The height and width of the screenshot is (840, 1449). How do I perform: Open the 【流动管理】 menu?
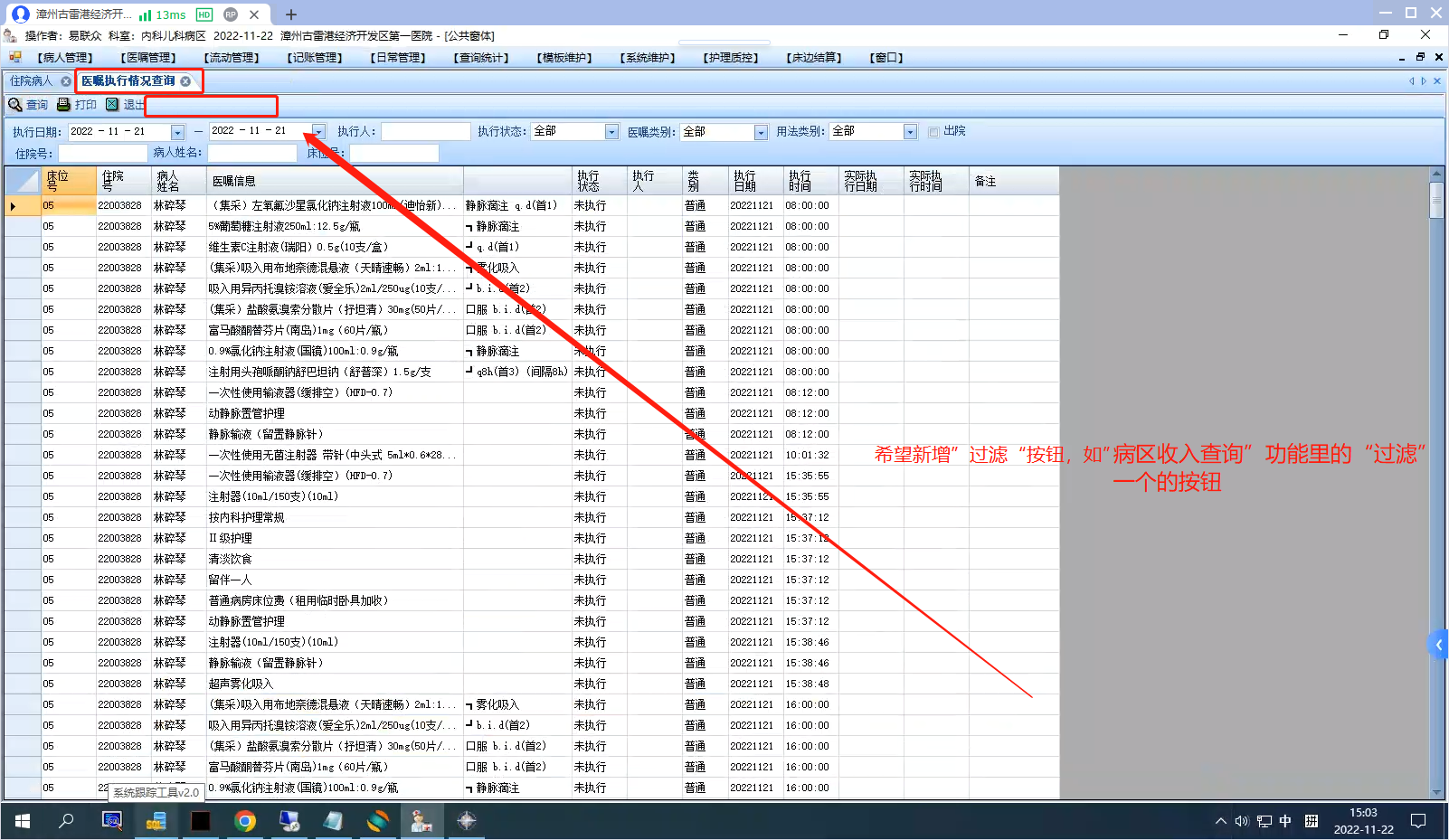(232, 58)
